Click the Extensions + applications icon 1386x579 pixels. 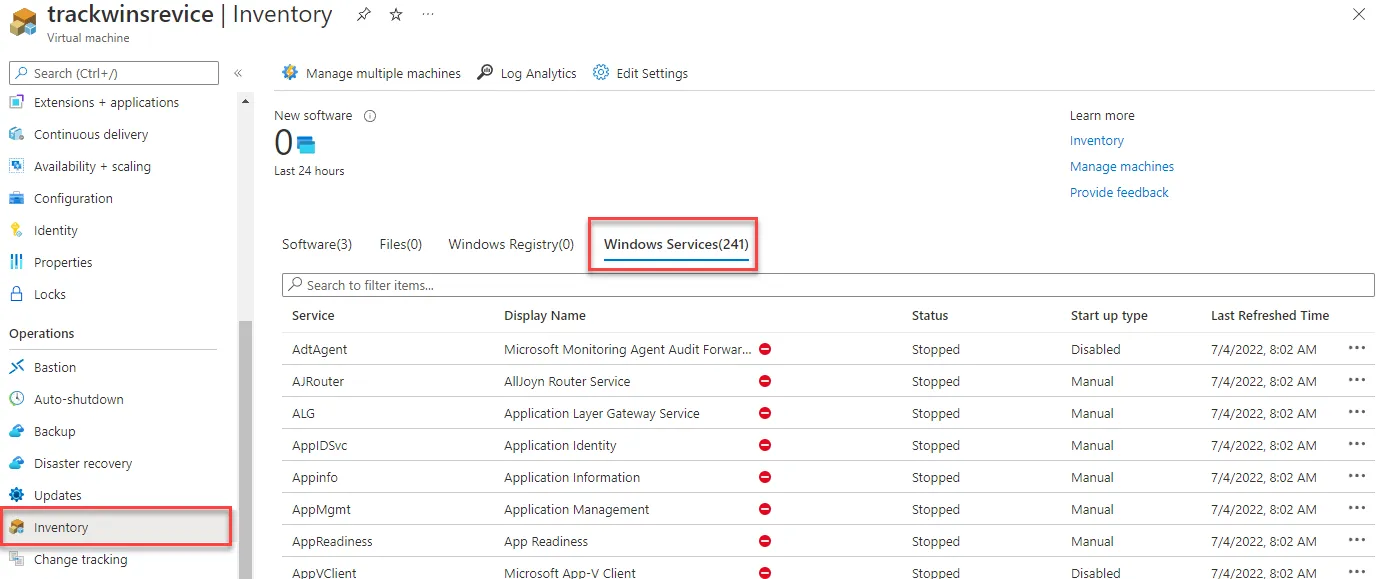[16, 102]
